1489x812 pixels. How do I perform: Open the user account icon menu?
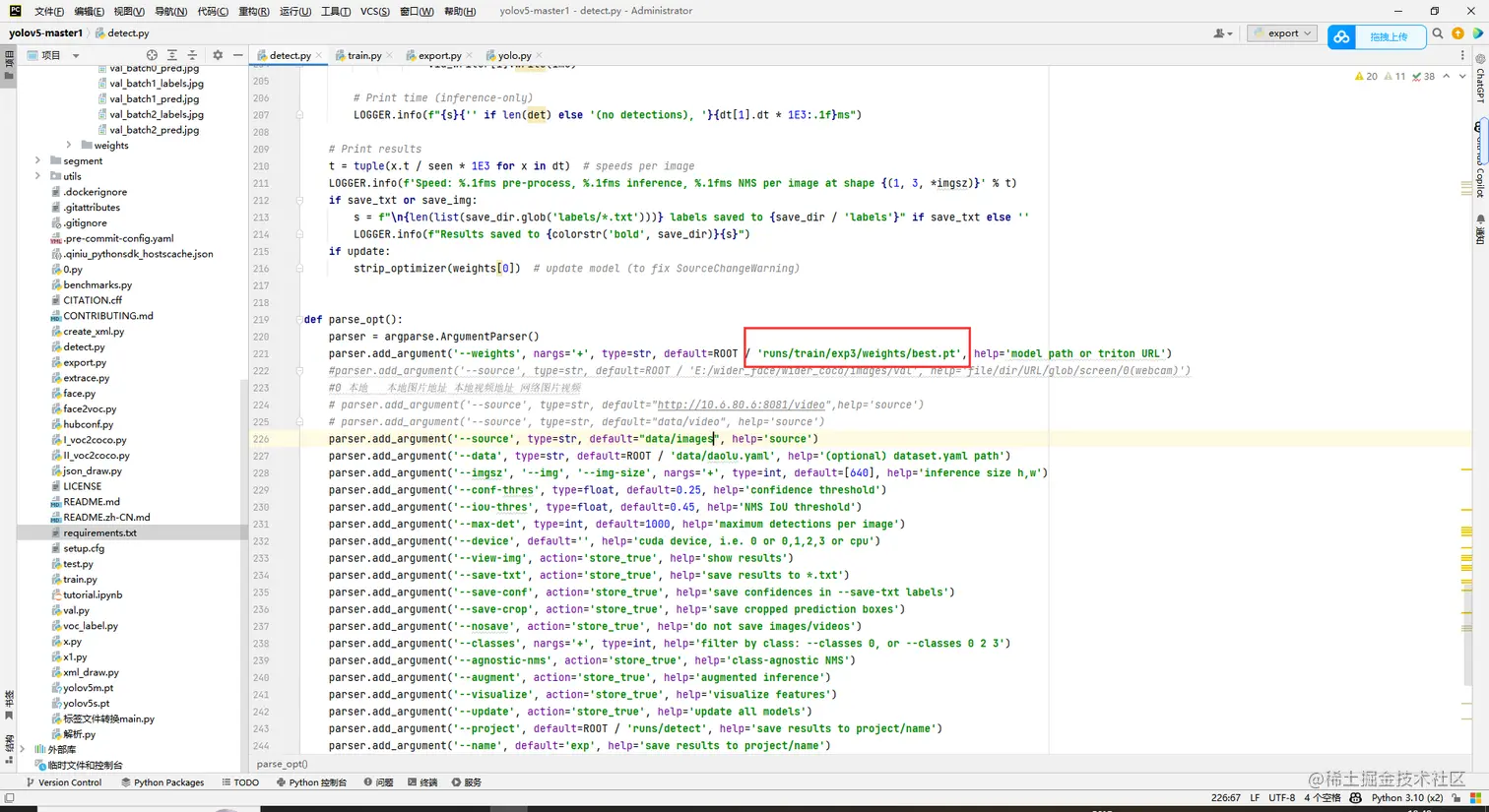[x=1222, y=33]
